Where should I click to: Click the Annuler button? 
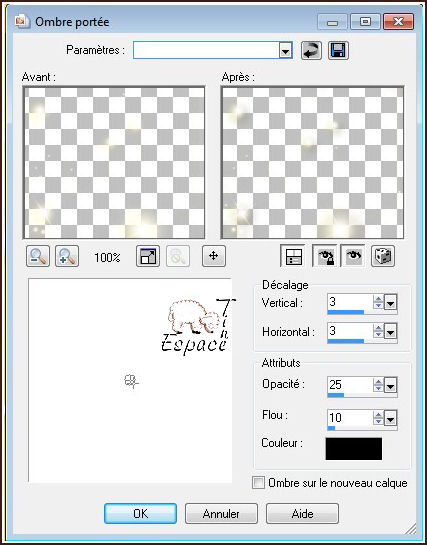[x=221, y=514]
